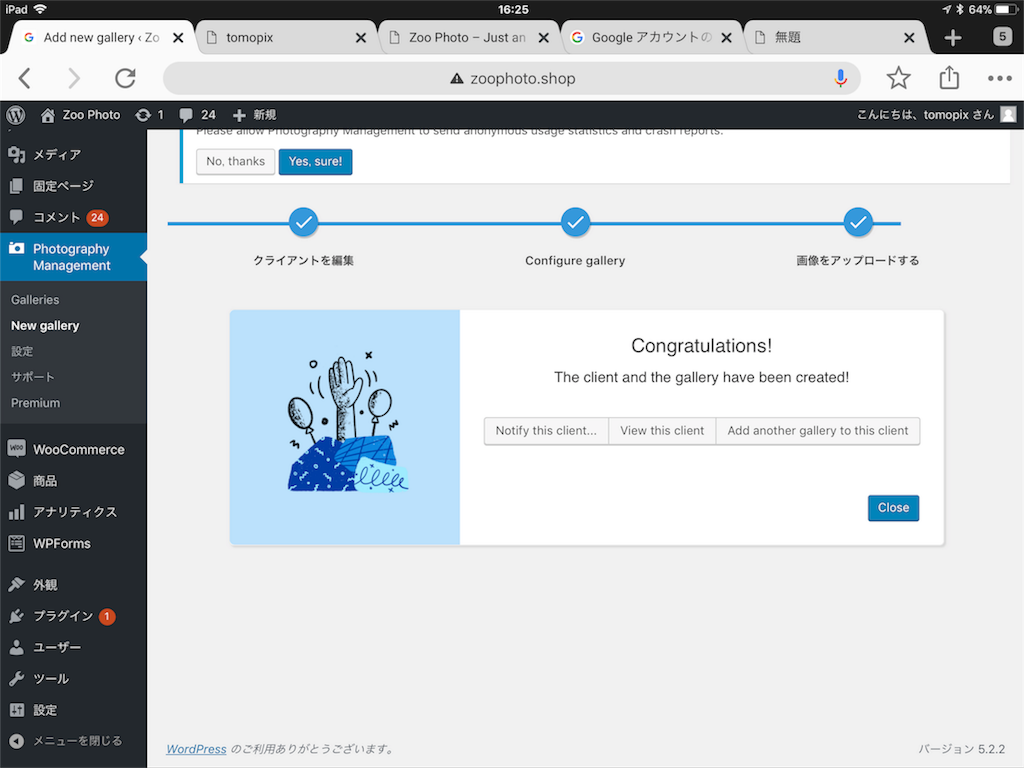Open the bottom 設定 settings menu
1024x768 pixels.
[x=73, y=710]
